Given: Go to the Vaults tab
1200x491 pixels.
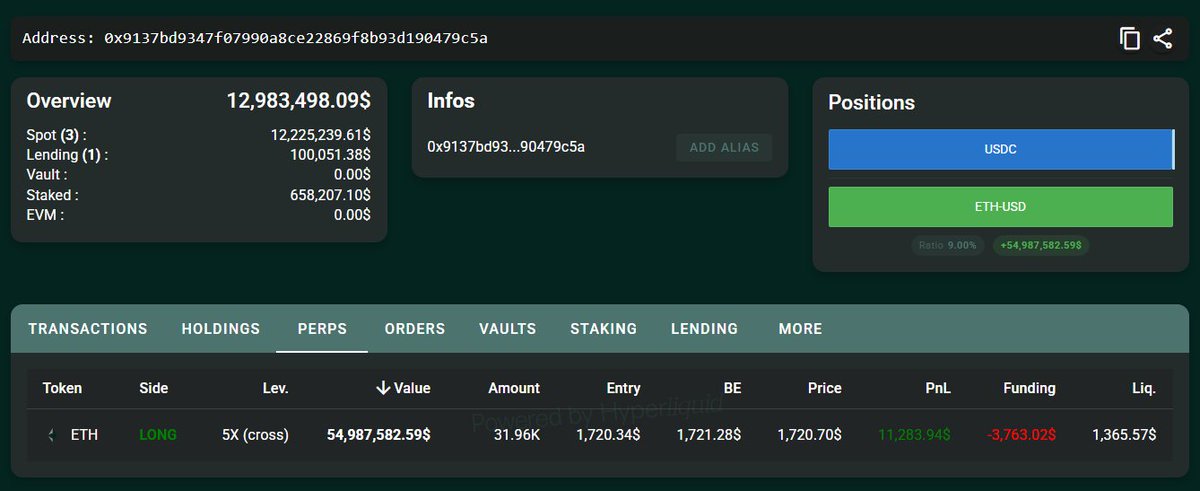Looking at the screenshot, I should [508, 329].
